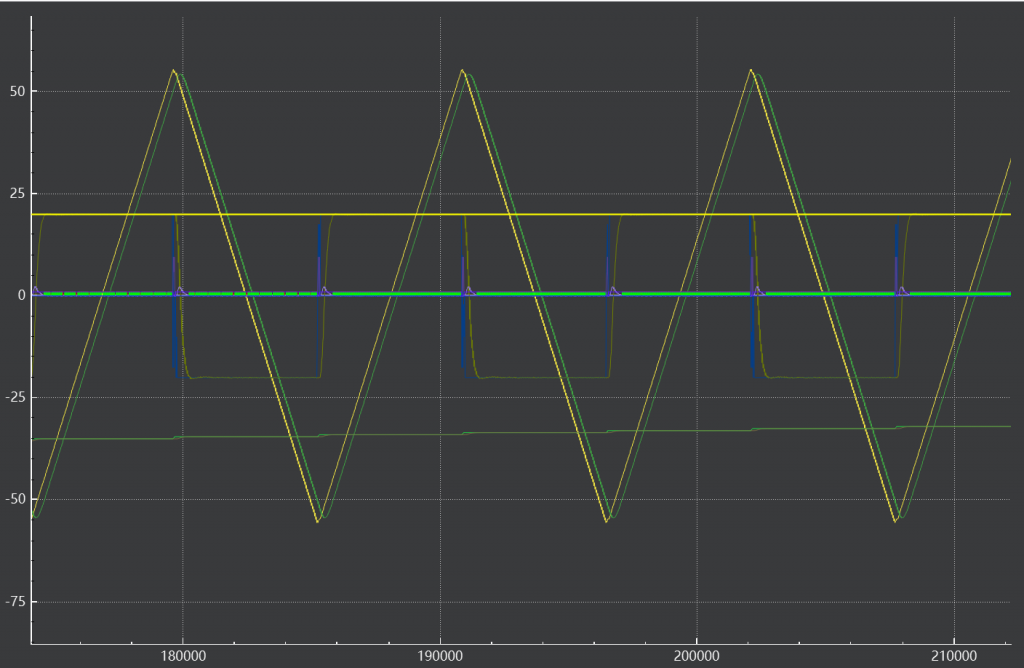
Task: Select the triangle wave trough before 210000
Action: [x=895, y=520]
